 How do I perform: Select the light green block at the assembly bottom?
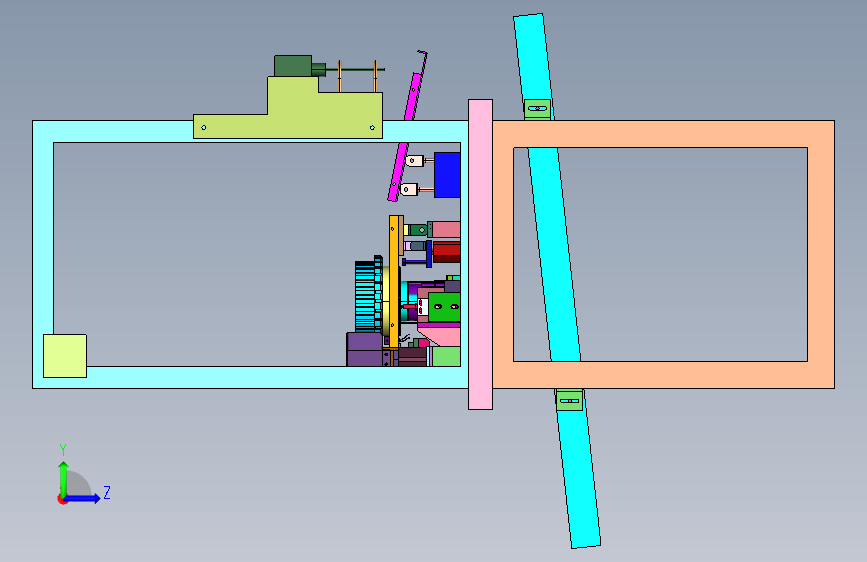(446, 356)
